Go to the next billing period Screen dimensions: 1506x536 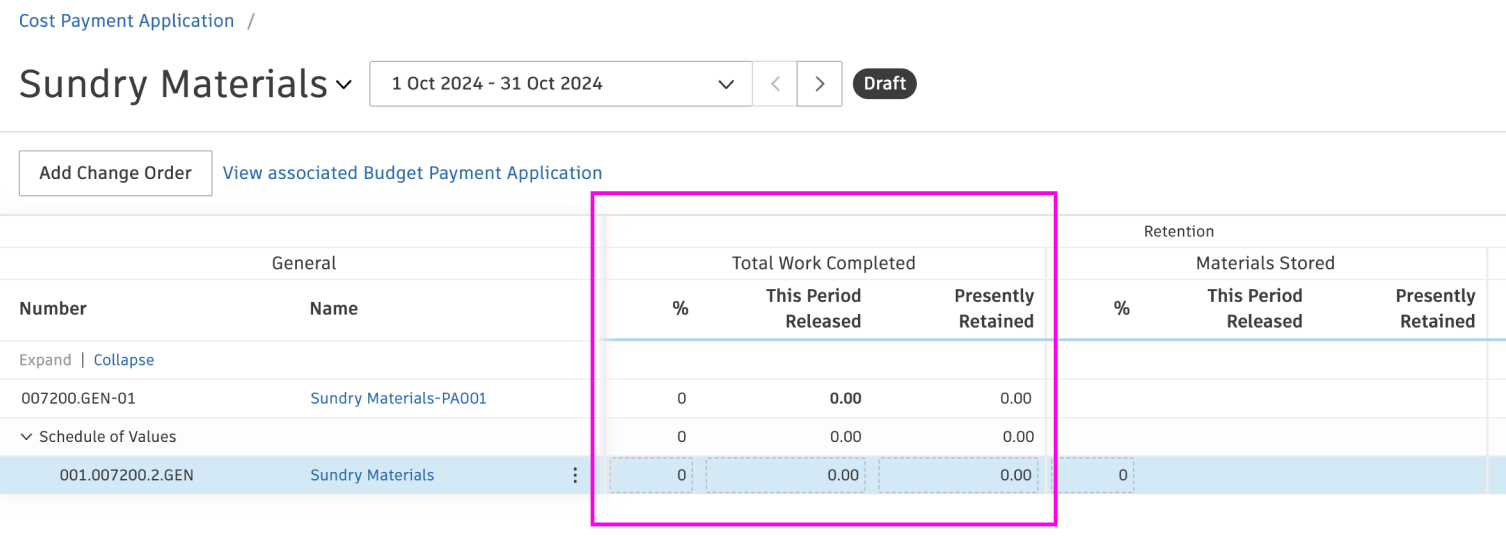[x=819, y=84]
